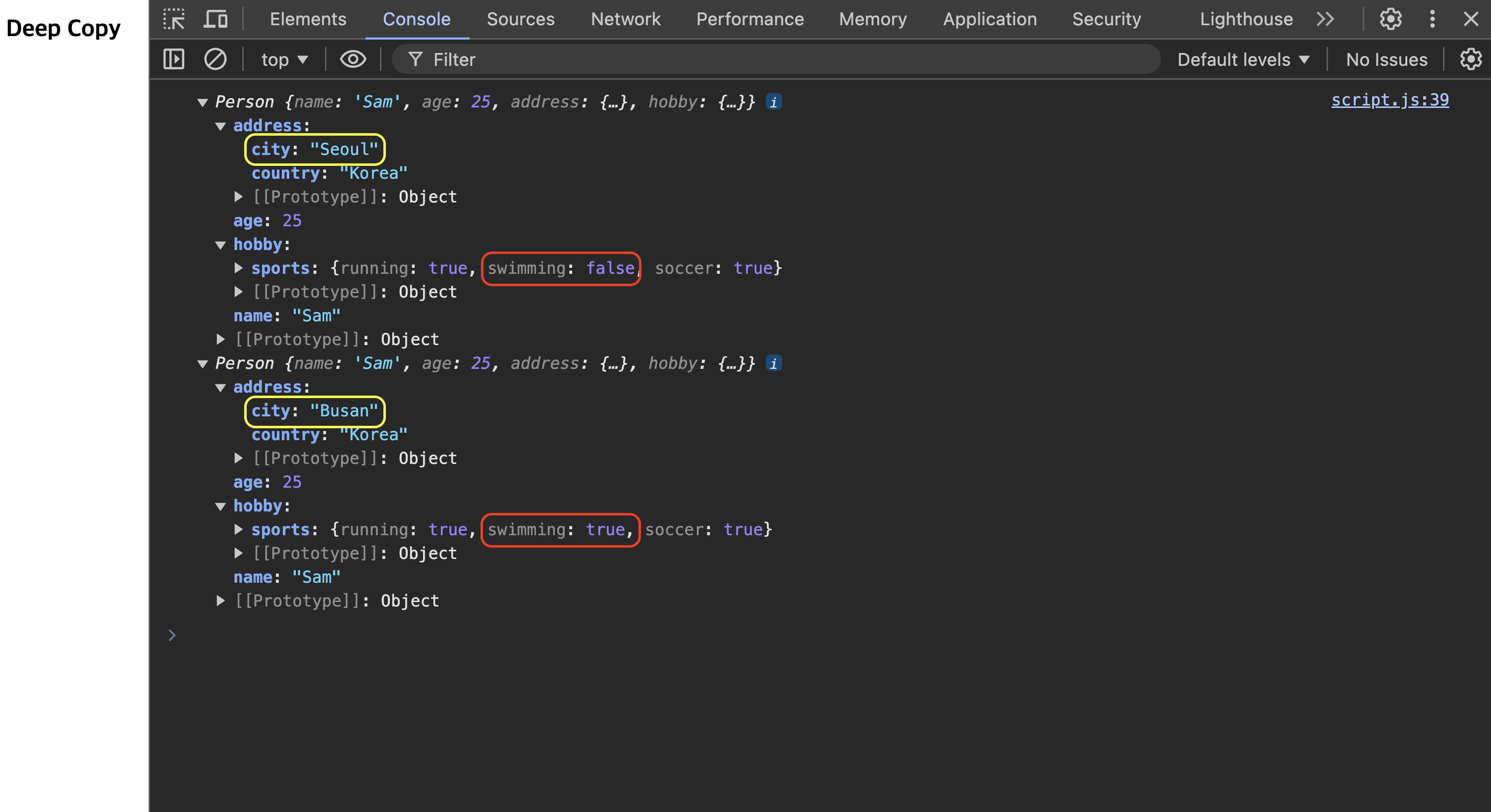Show the console sidebar panel icon
The height and width of the screenshot is (812, 1491).
click(x=174, y=59)
